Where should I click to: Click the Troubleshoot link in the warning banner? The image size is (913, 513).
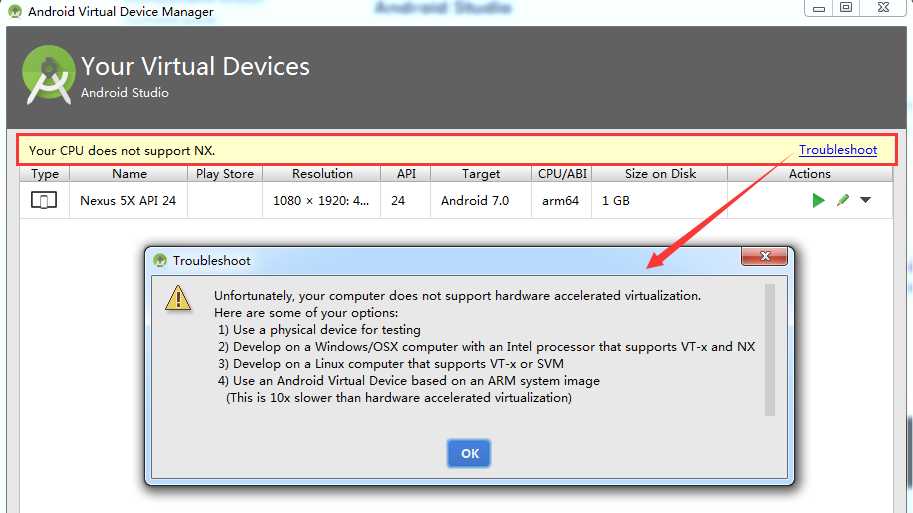click(x=838, y=150)
